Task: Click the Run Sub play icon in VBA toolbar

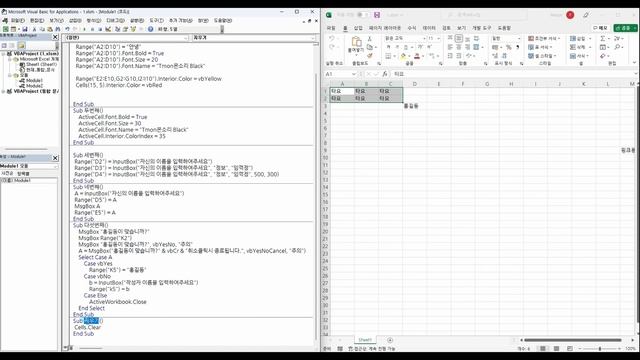Action: tap(84, 29)
